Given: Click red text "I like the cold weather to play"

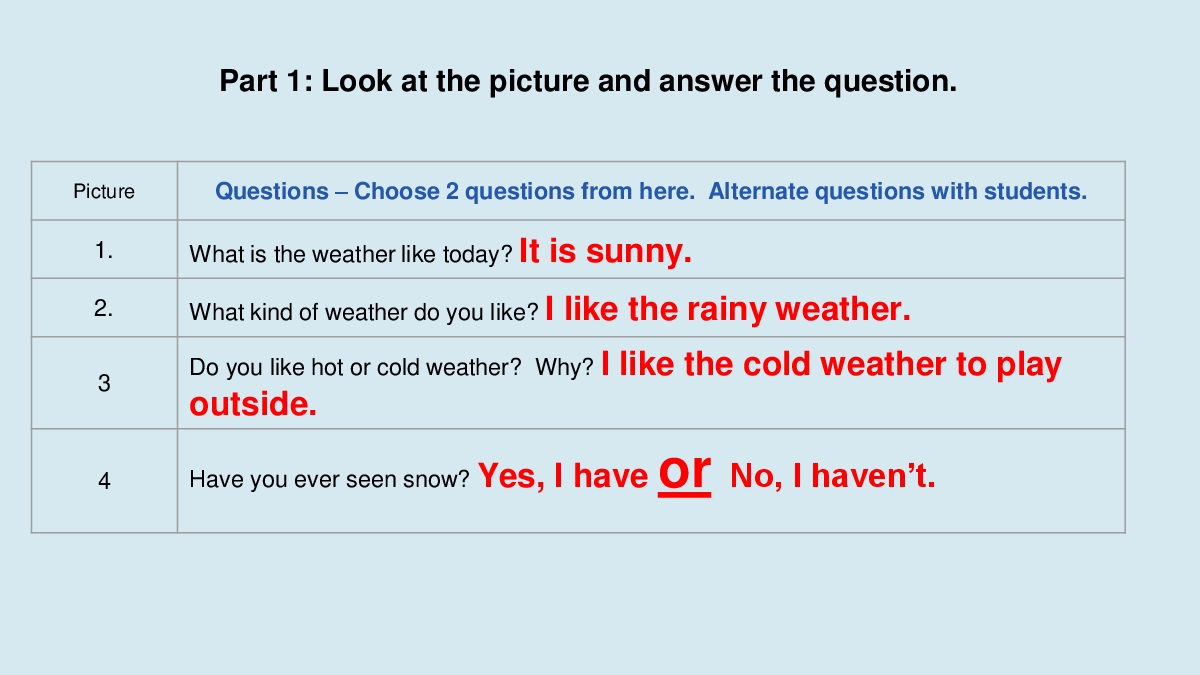Looking at the screenshot, I should [831, 365].
